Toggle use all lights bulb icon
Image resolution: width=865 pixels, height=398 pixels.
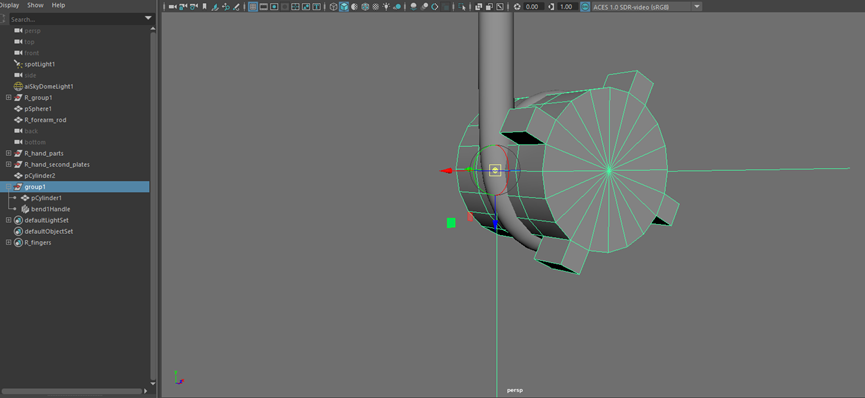click(386, 7)
